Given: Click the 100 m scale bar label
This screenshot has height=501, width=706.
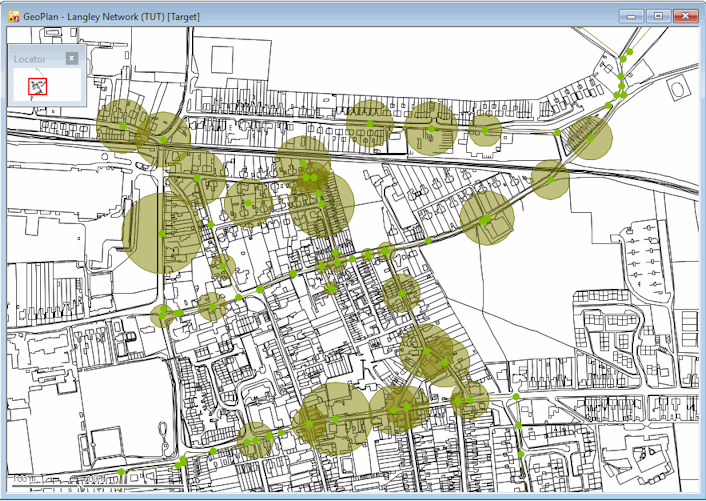Looking at the screenshot, I should [x=21, y=478].
